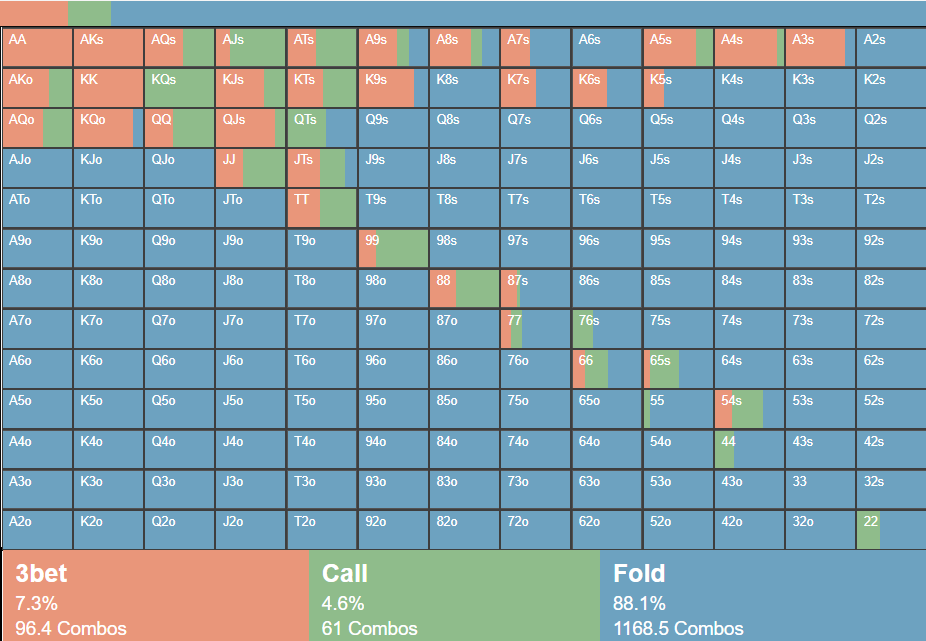Pick the QQ hand cell
The width and height of the screenshot is (926, 641).
(179, 128)
